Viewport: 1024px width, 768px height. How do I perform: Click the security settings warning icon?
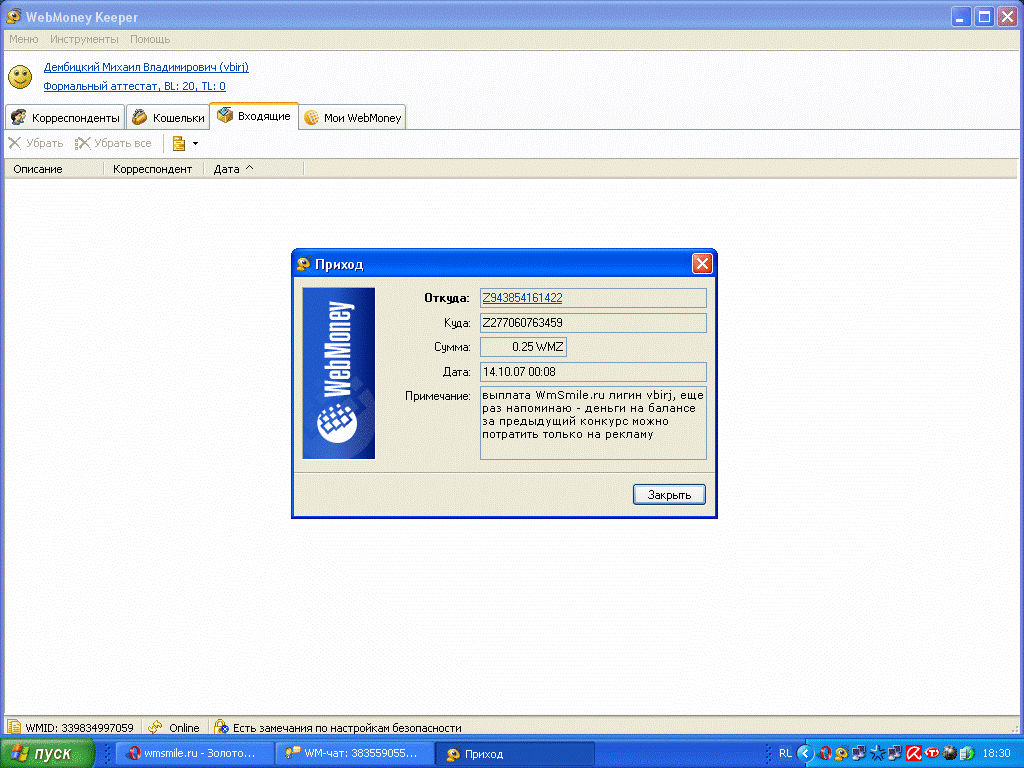point(222,728)
